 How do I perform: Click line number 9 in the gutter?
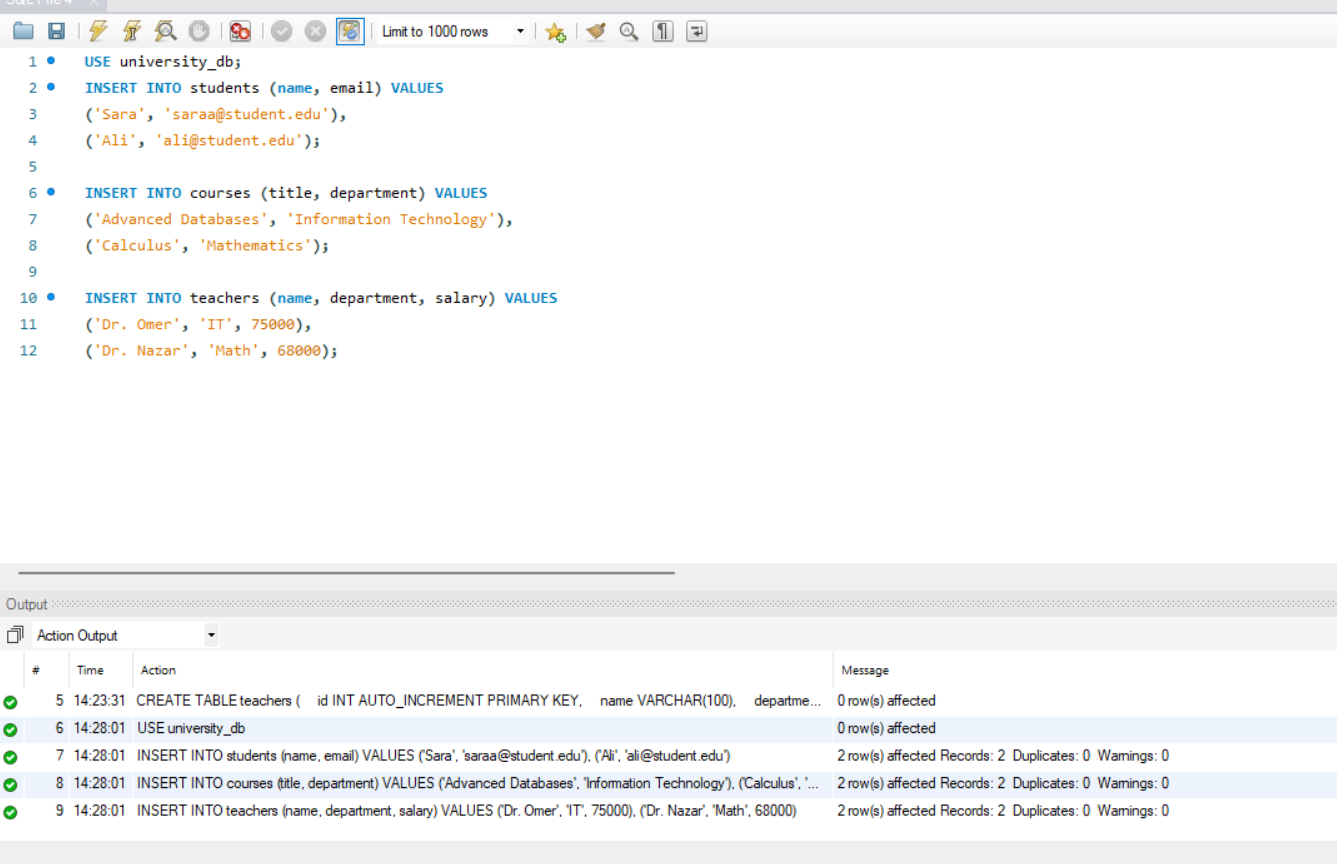pos(32,271)
